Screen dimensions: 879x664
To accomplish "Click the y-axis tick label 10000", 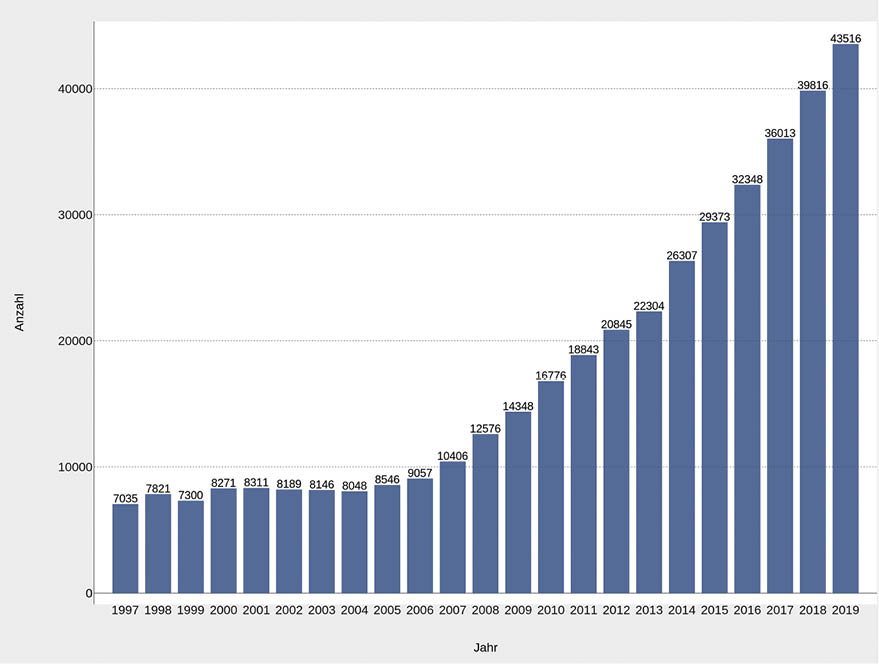I will pos(75,467).
